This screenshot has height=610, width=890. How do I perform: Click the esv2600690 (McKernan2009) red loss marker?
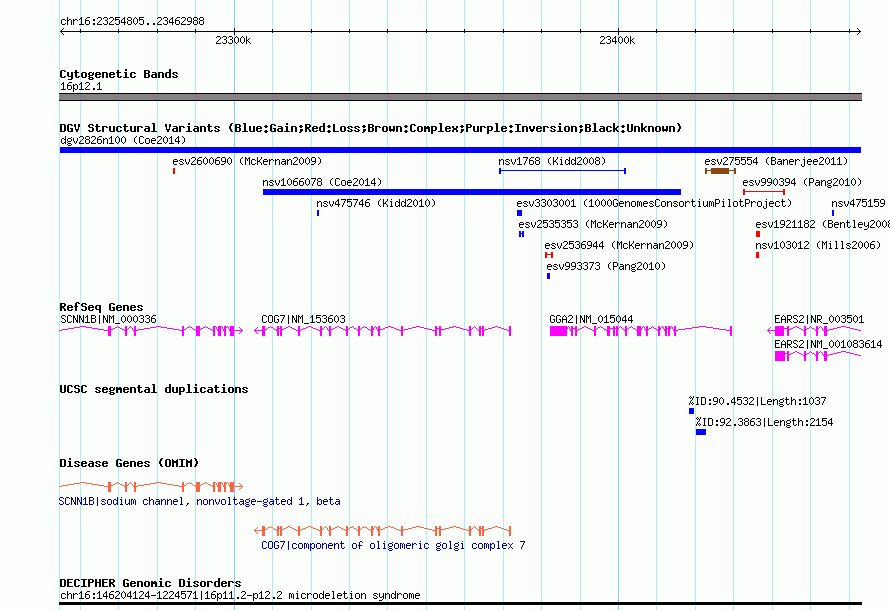(174, 171)
